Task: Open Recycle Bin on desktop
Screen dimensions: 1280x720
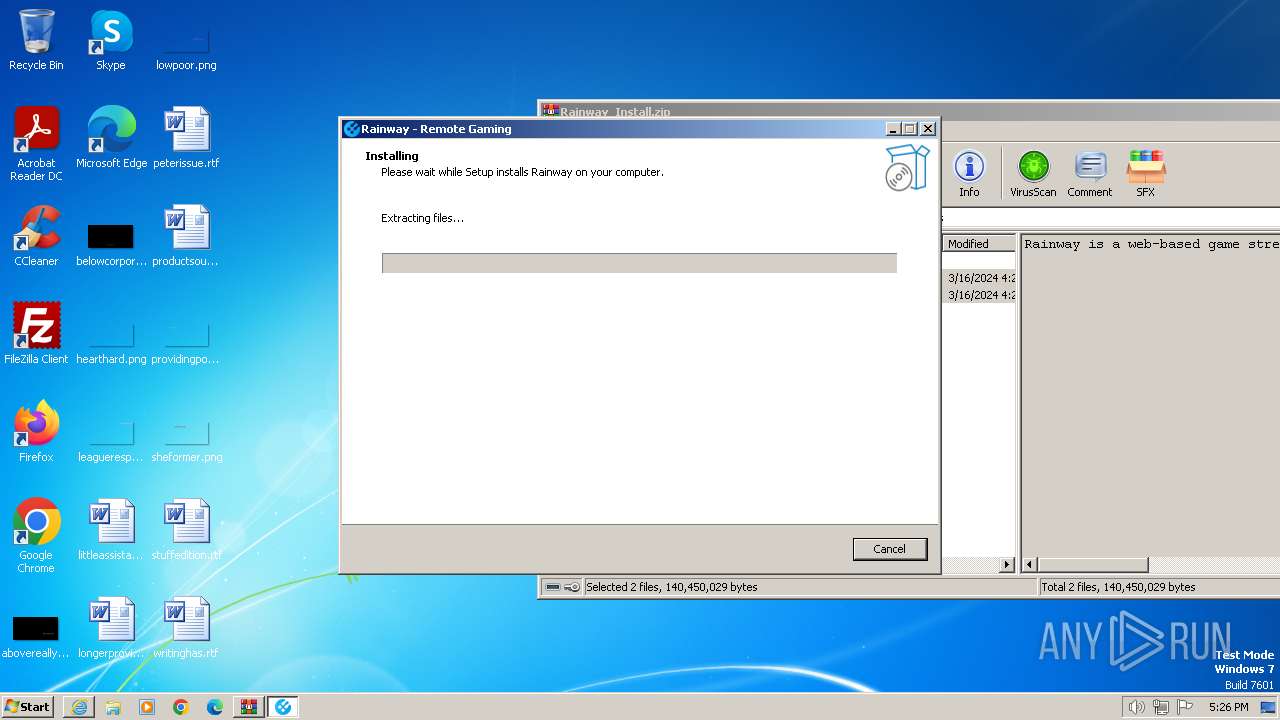Action: [x=36, y=40]
